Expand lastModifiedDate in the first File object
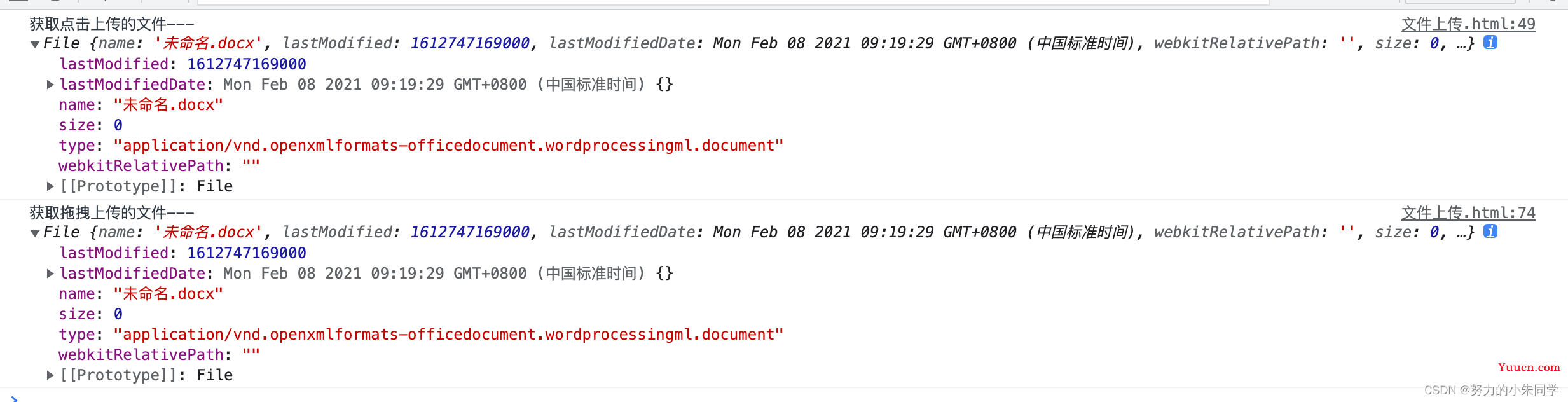Screen dimensions: 1568x402 pyautogui.click(x=50, y=85)
